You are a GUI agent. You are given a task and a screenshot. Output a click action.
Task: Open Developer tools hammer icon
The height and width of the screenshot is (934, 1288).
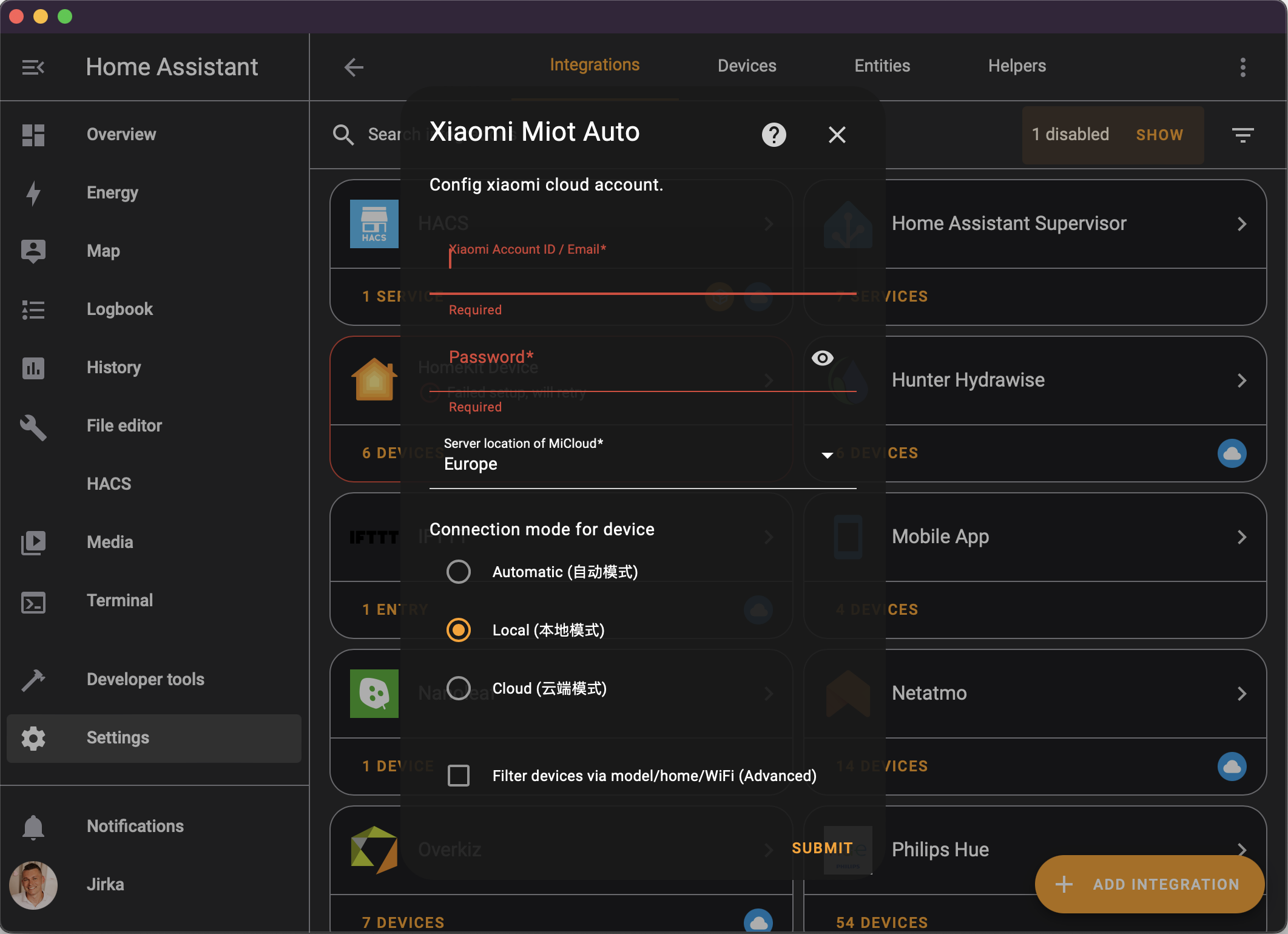(33, 680)
